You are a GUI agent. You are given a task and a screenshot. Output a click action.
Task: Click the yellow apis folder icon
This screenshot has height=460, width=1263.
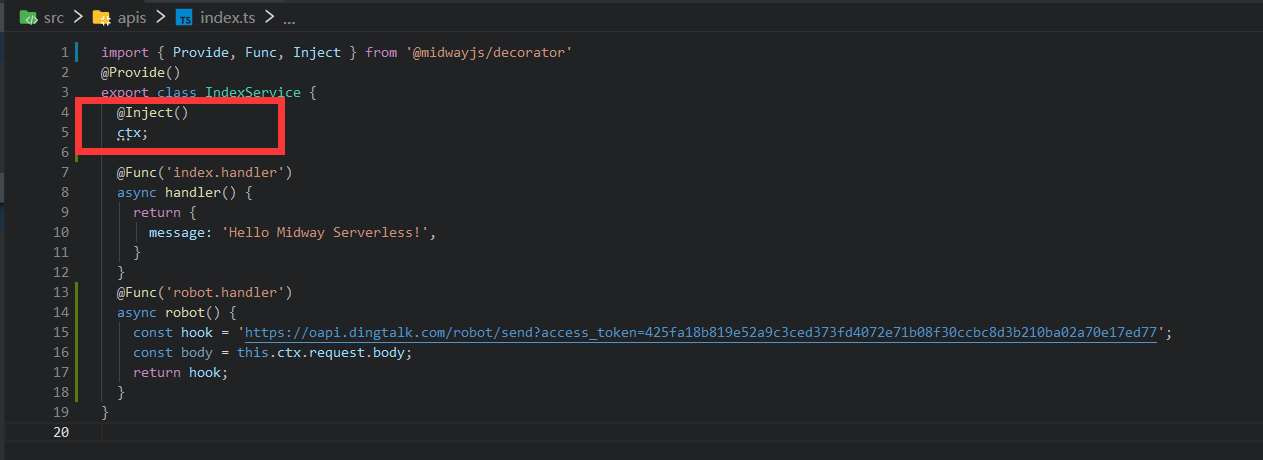coord(101,18)
